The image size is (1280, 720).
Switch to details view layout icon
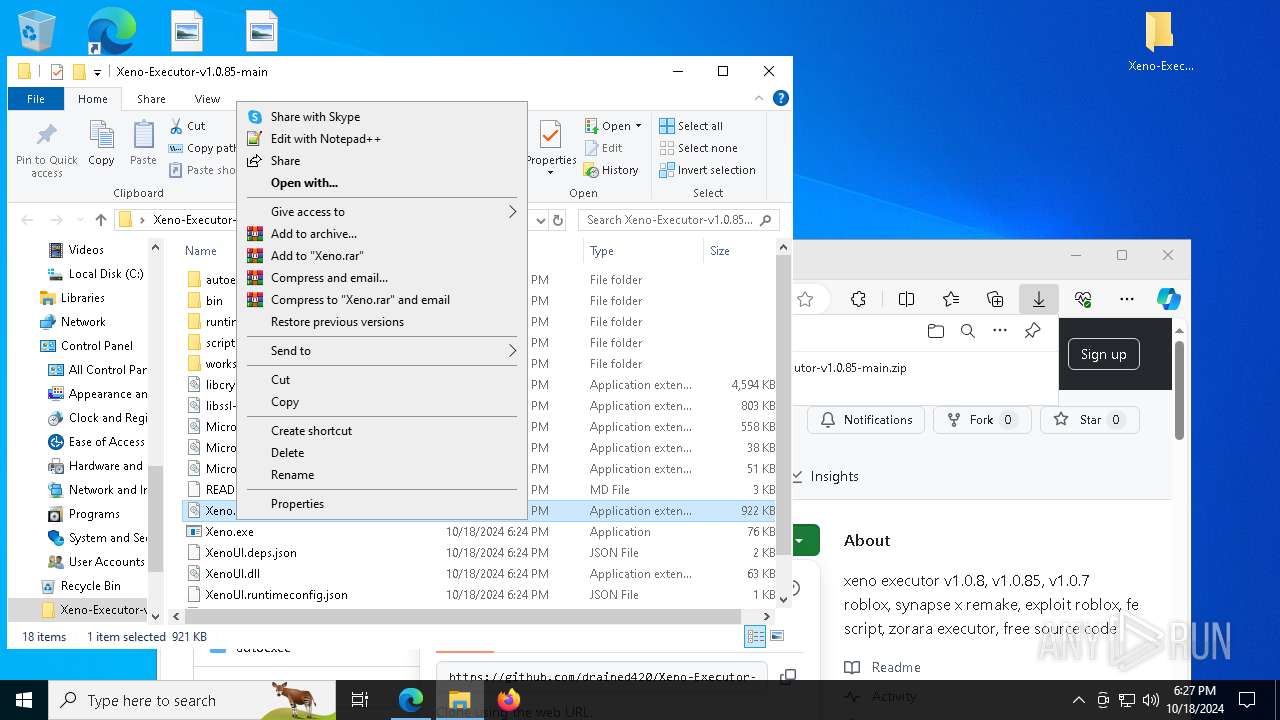pos(755,637)
